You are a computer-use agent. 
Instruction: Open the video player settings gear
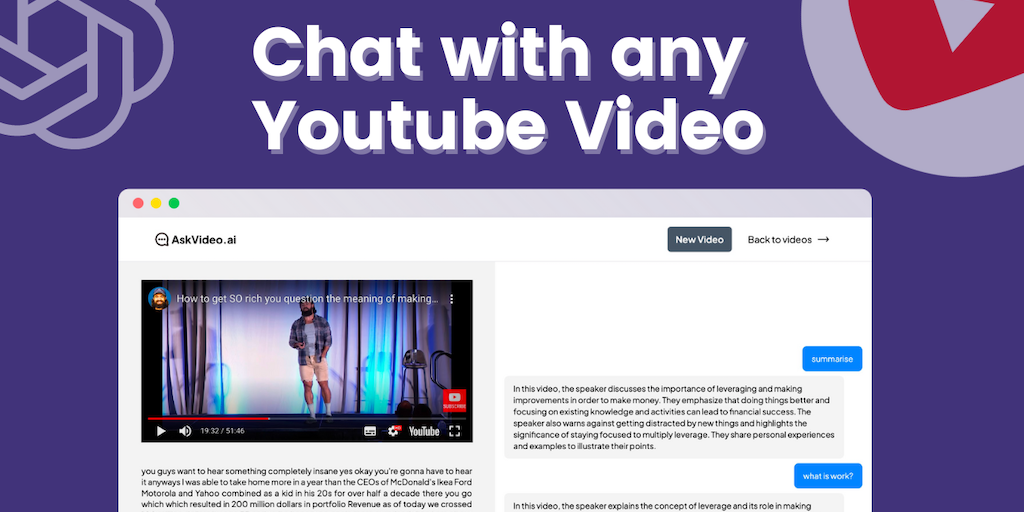[x=394, y=431]
